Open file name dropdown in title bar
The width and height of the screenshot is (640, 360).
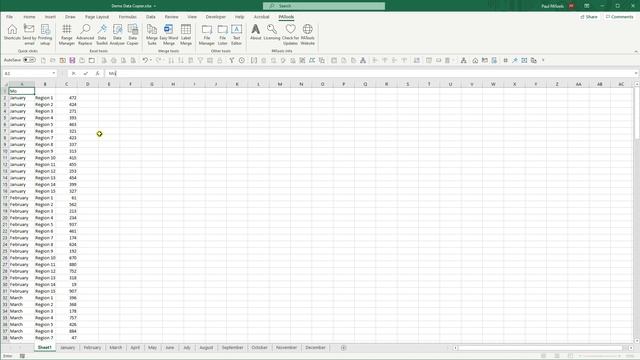[x=155, y=6]
